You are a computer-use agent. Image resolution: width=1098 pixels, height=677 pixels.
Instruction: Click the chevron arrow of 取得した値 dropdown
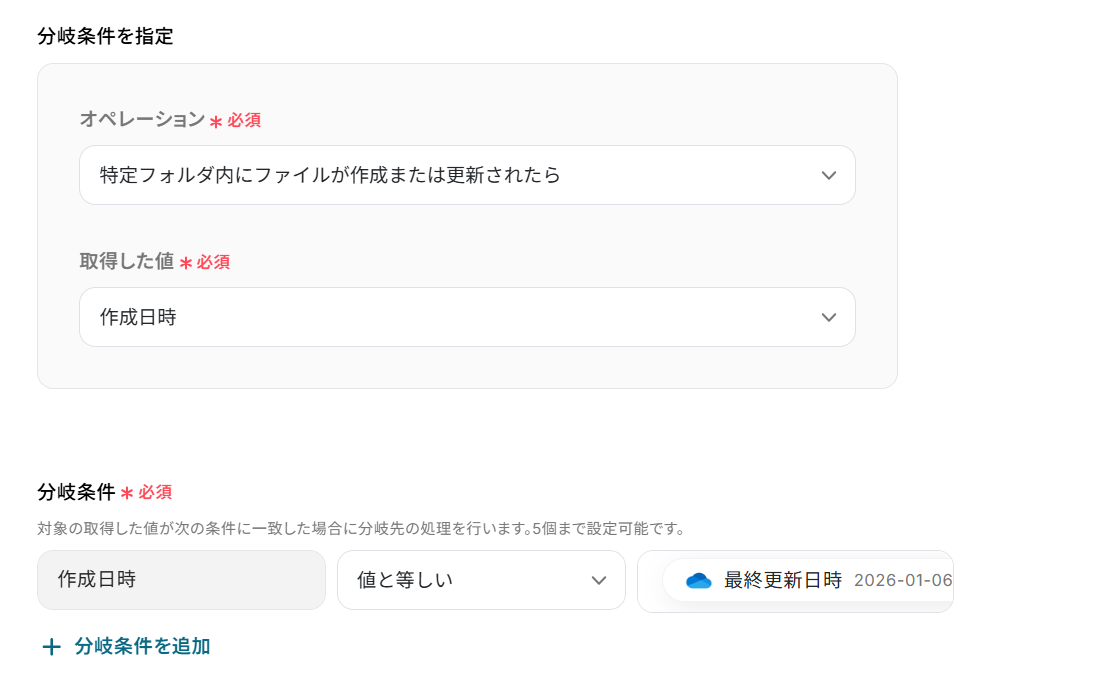pos(828,318)
